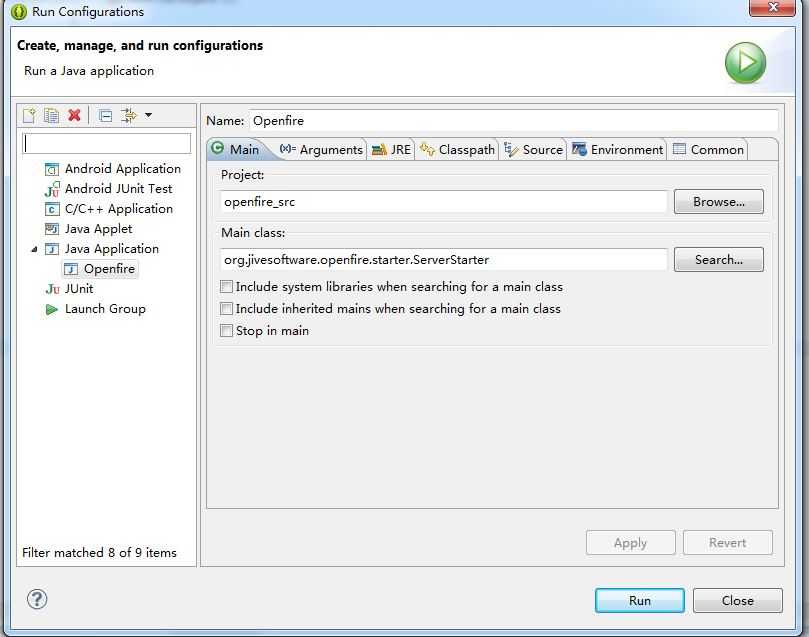
Task: Click the Java Applet icon
Action: coord(52,229)
